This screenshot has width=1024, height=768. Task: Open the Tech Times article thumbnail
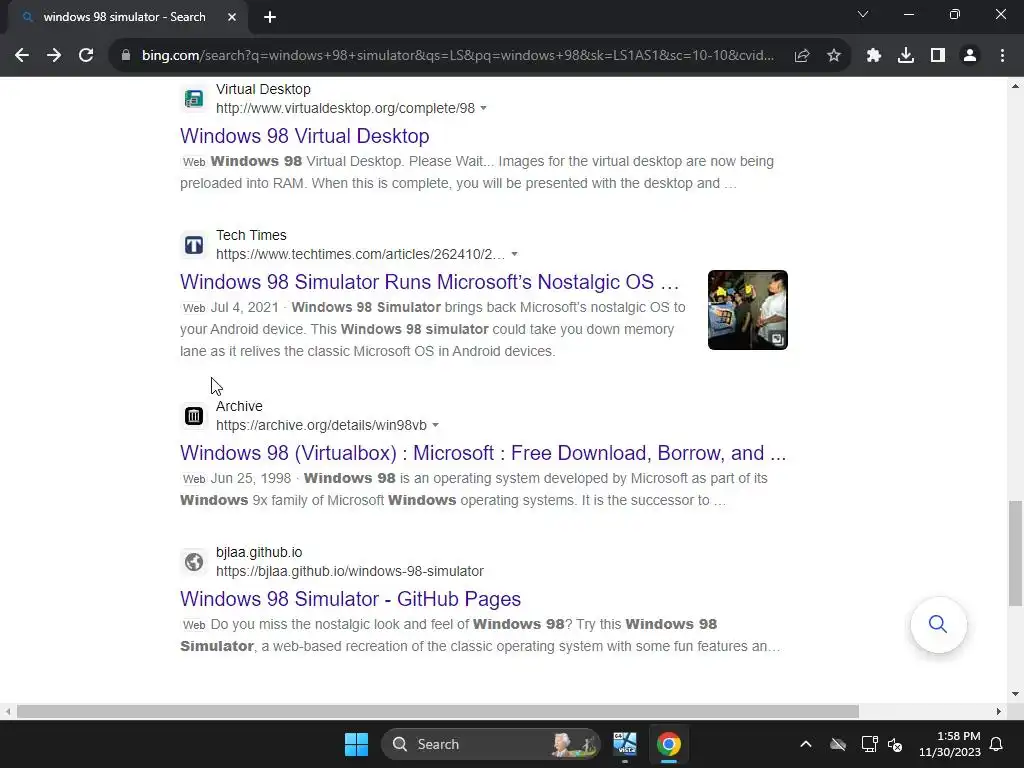(748, 310)
